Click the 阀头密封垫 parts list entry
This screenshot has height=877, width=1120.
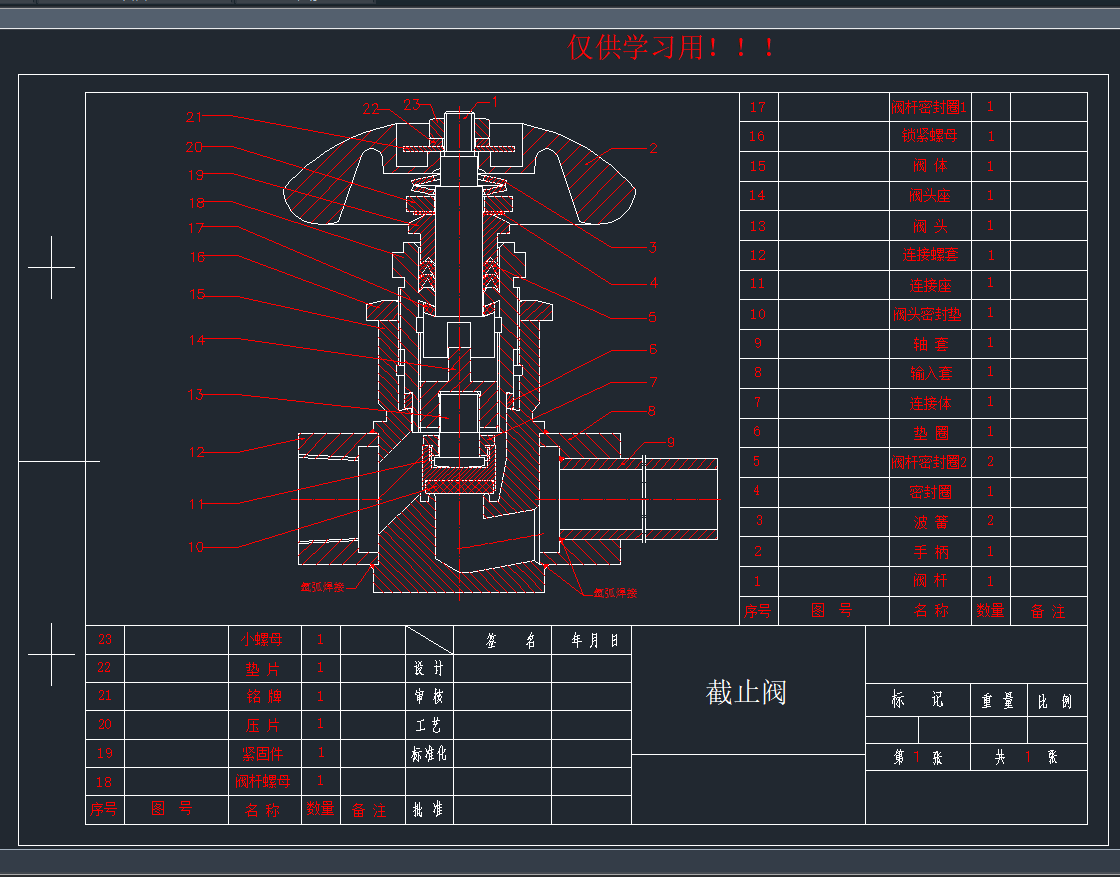(929, 314)
